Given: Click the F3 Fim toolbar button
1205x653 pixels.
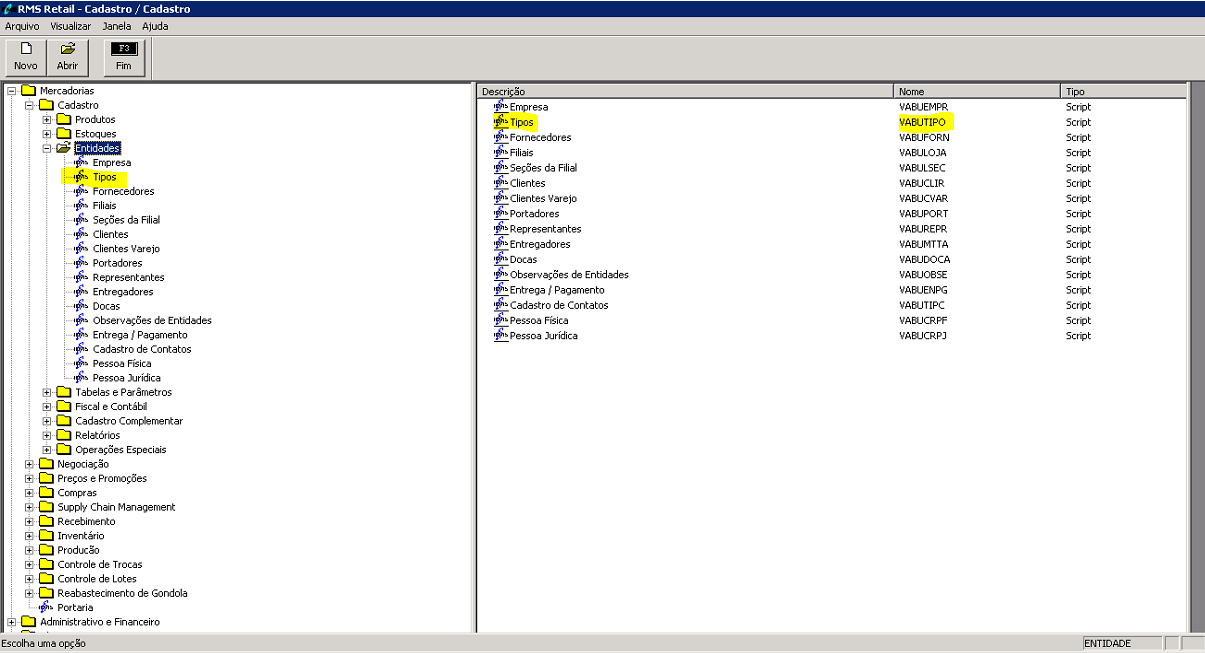Looking at the screenshot, I should [x=124, y=57].
